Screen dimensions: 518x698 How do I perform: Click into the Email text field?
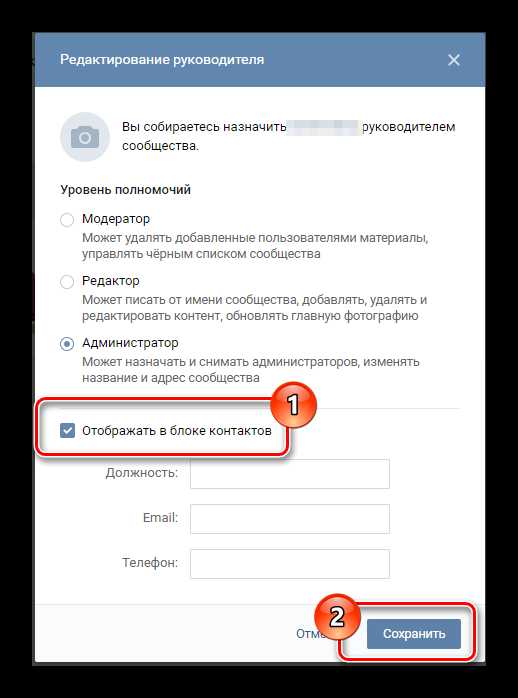[290, 519]
